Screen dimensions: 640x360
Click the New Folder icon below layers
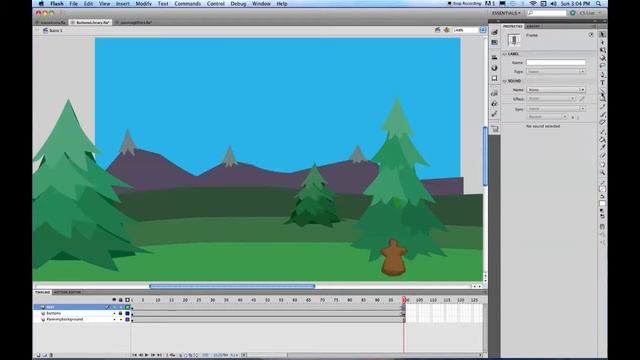point(44,355)
